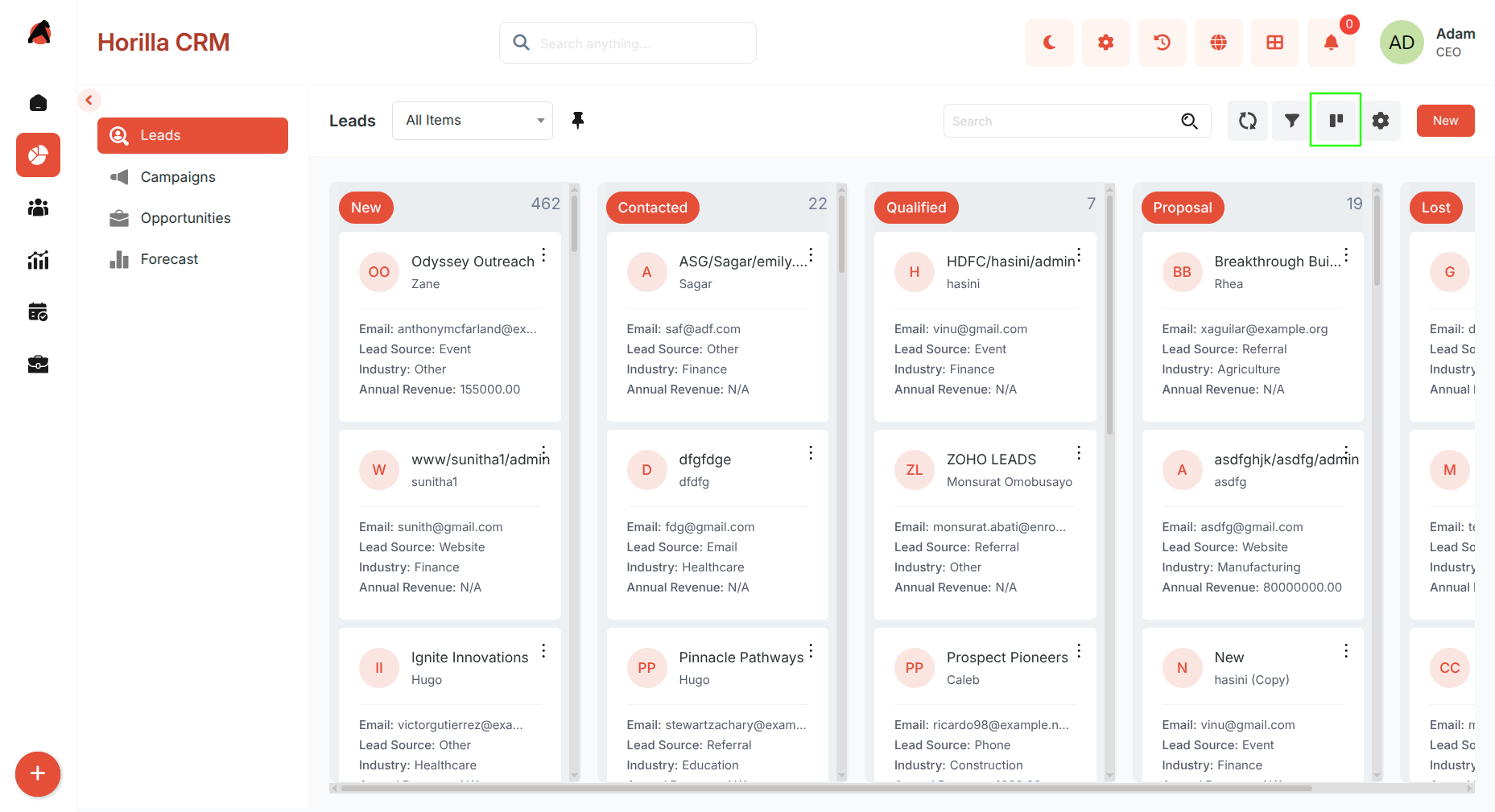
Task: Switch to kanban view icon
Action: [x=1336, y=121]
